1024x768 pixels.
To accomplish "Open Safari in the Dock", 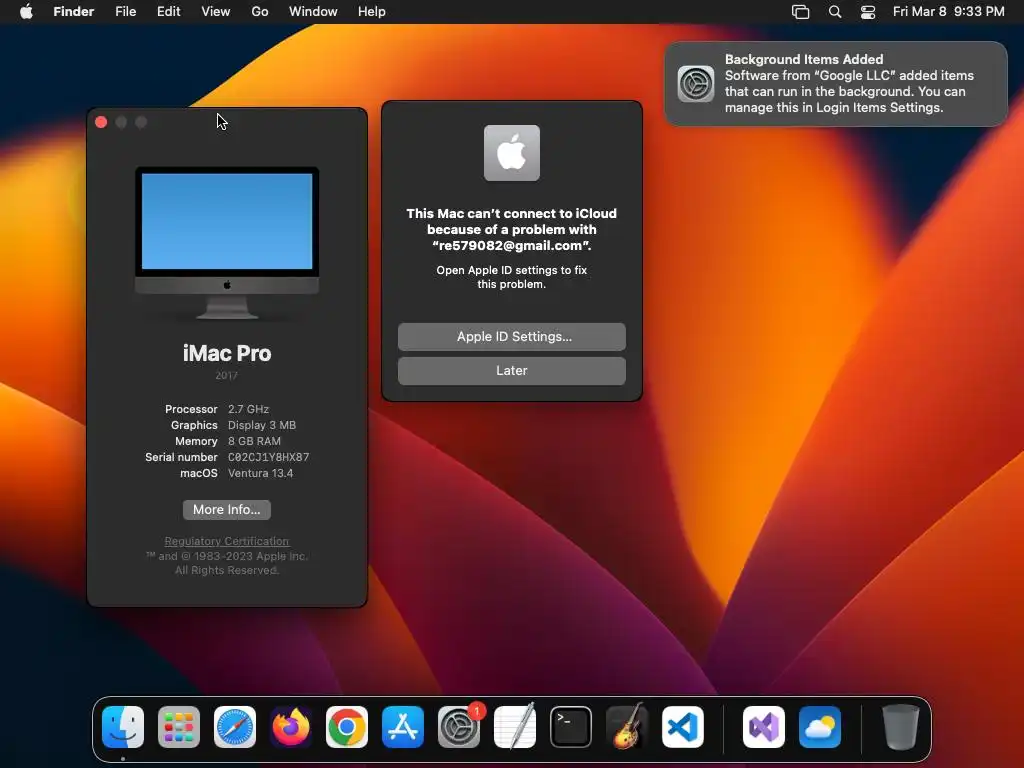I will (235, 727).
